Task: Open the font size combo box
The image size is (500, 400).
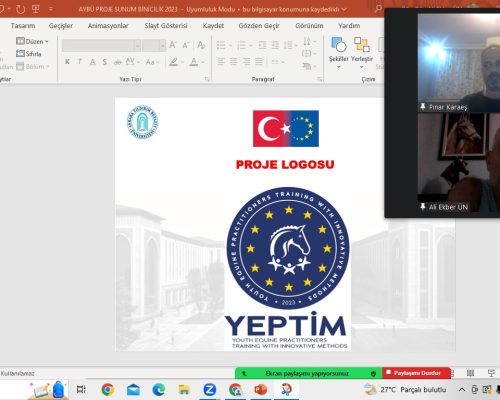Action: (154, 45)
